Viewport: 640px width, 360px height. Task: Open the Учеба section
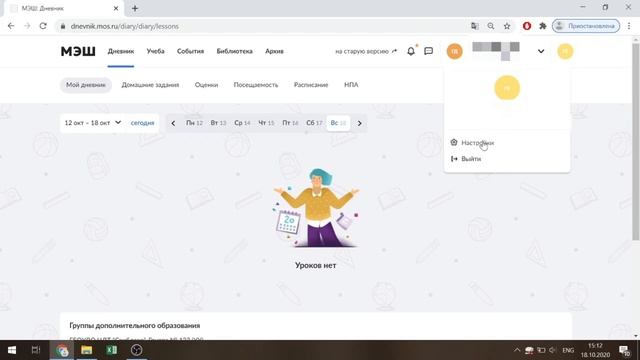[156, 51]
